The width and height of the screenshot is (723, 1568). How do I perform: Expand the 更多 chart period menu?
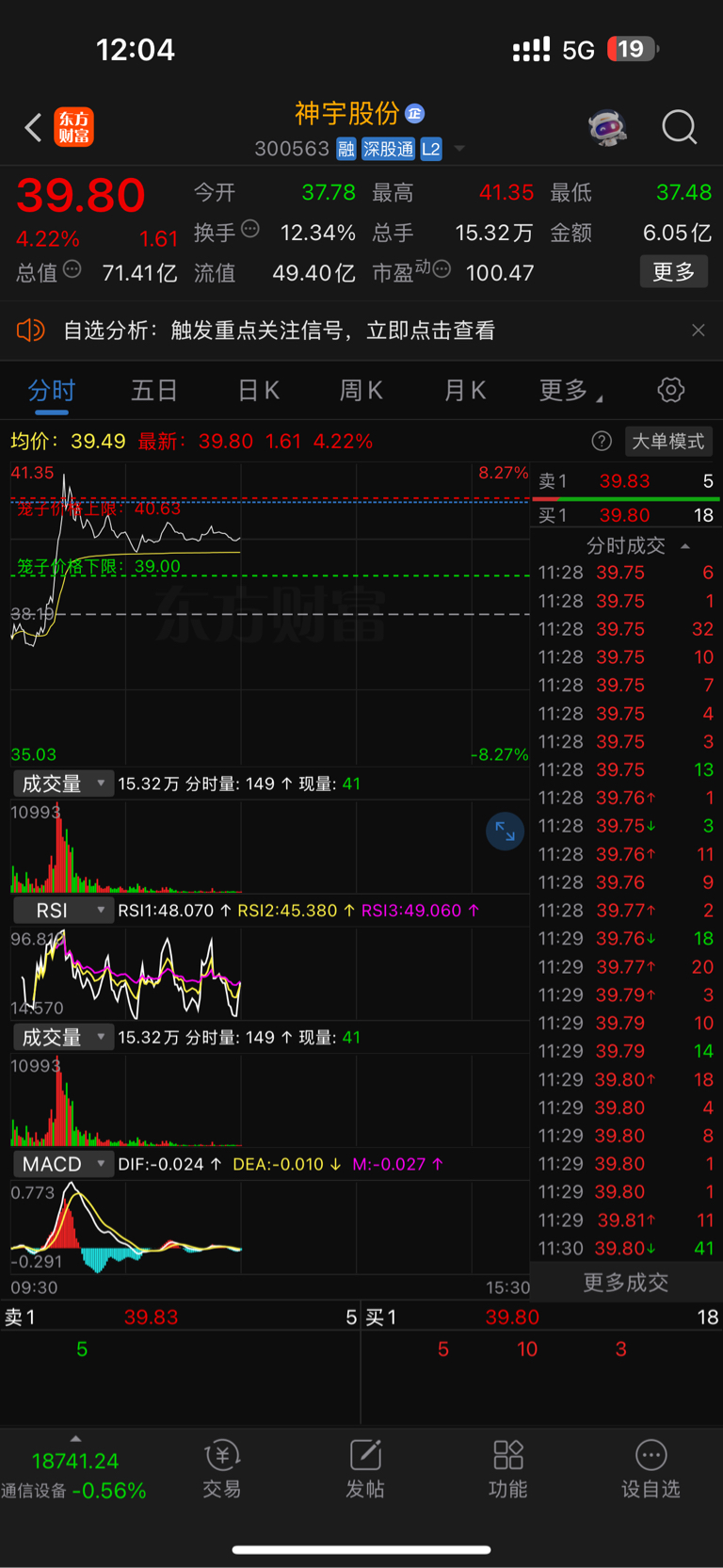570,391
